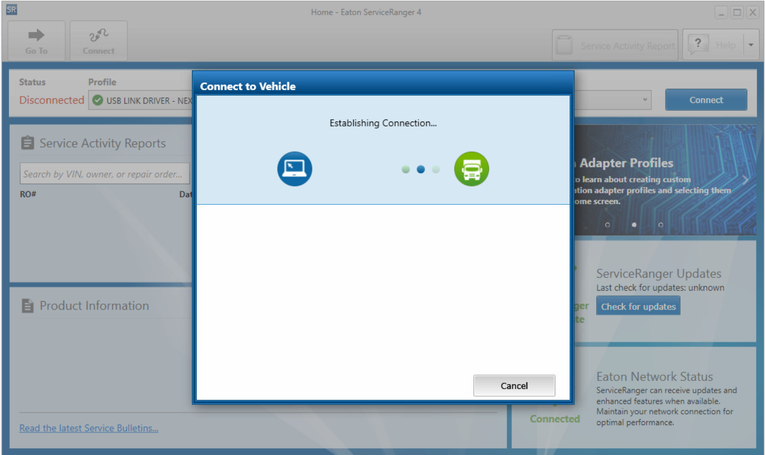
Task: Open the USB LINK DRIVER profile selector
Action: coord(140,100)
